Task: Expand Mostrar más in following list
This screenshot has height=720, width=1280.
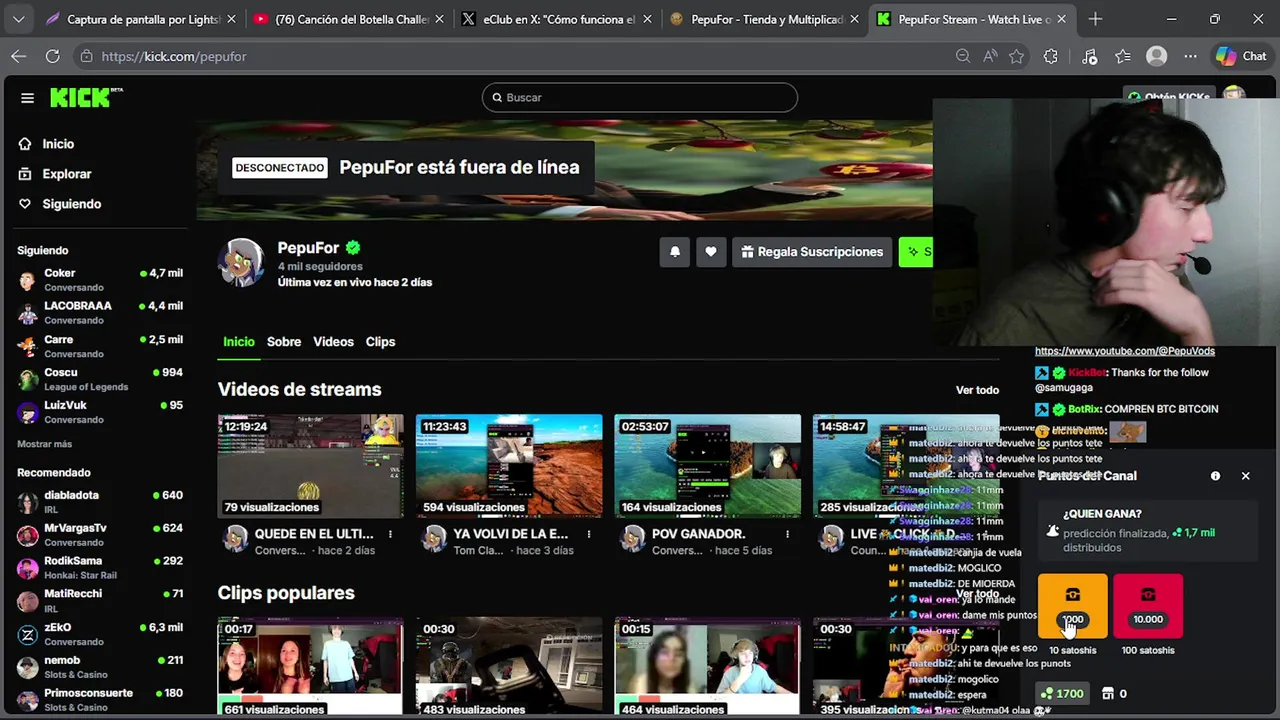Action: [44, 444]
